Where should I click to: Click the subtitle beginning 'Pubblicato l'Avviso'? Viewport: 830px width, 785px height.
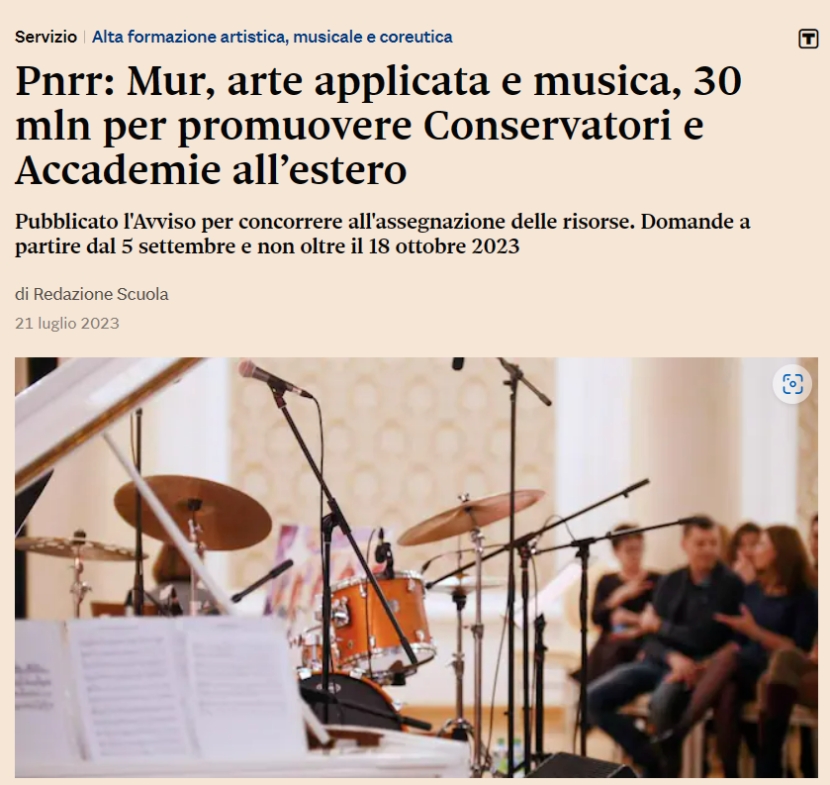tap(383, 234)
